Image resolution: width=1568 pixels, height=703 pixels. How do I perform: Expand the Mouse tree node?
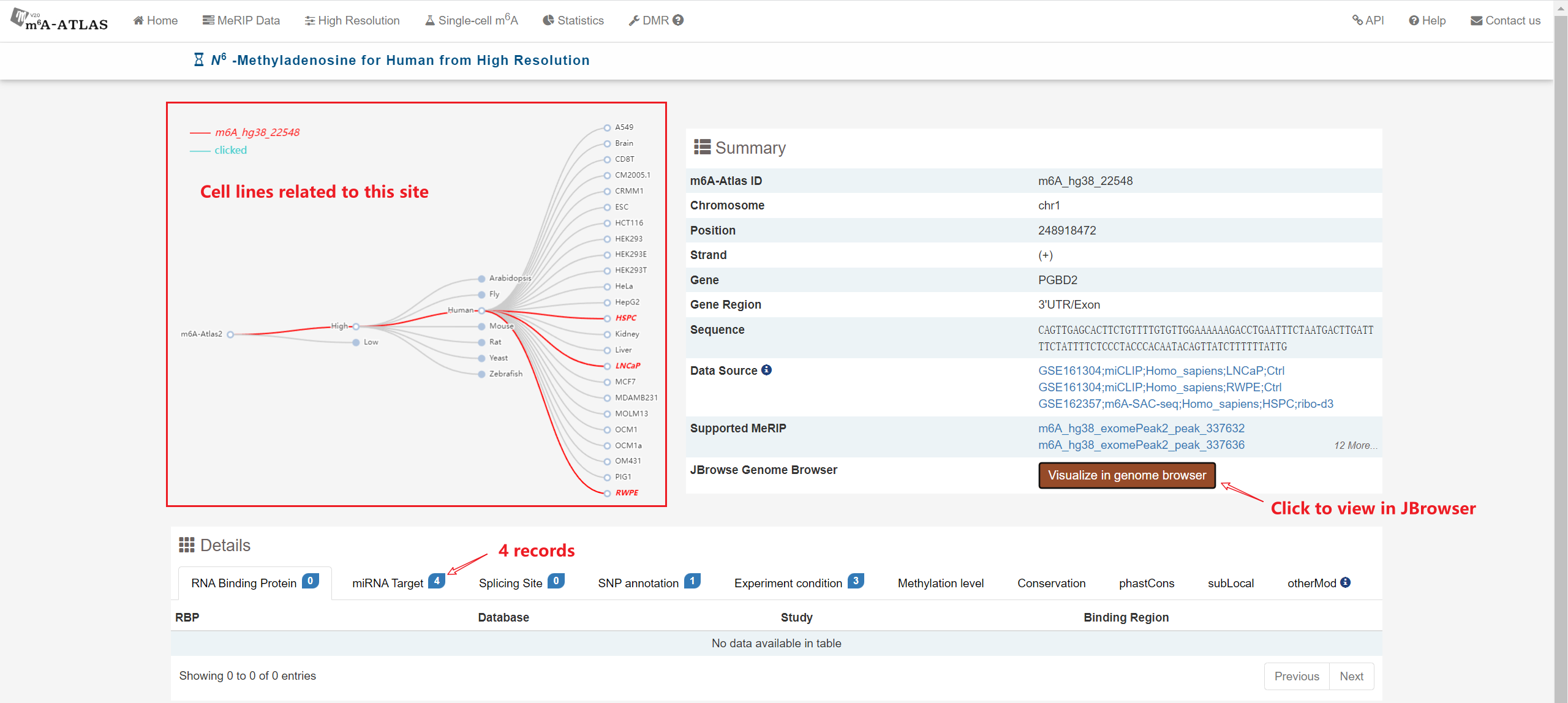tap(482, 326)
